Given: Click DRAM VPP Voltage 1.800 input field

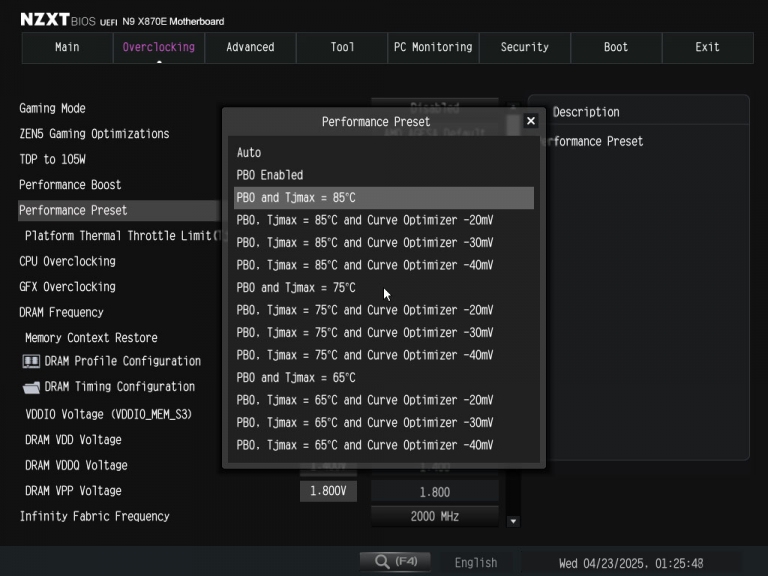Looking at the screenshot, I should click(x=435, y=492).
